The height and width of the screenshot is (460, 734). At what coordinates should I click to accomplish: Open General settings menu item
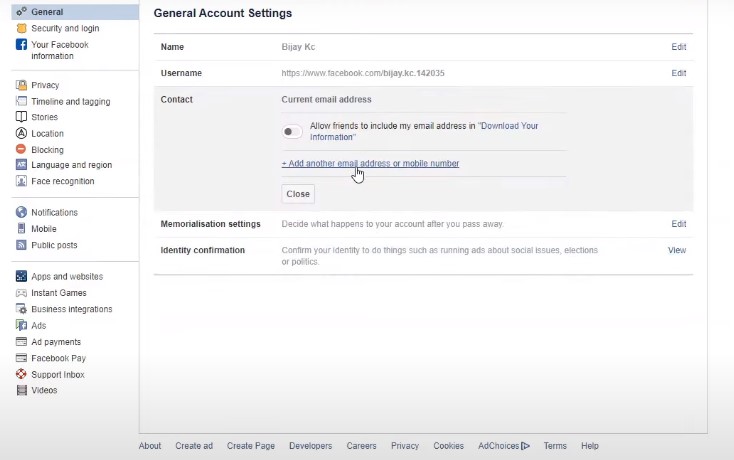pos(75,12)
